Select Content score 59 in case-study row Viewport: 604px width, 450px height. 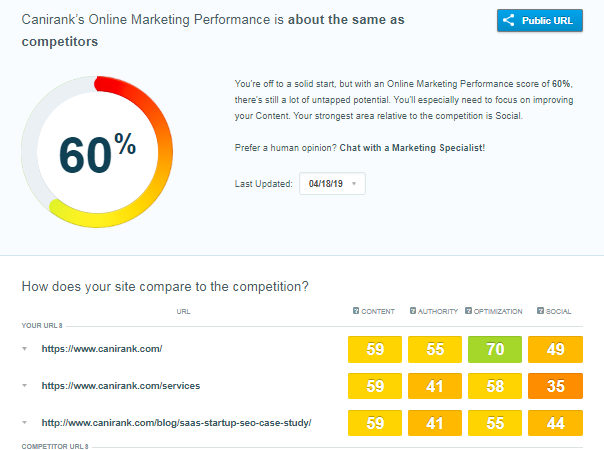coord(375,423)
